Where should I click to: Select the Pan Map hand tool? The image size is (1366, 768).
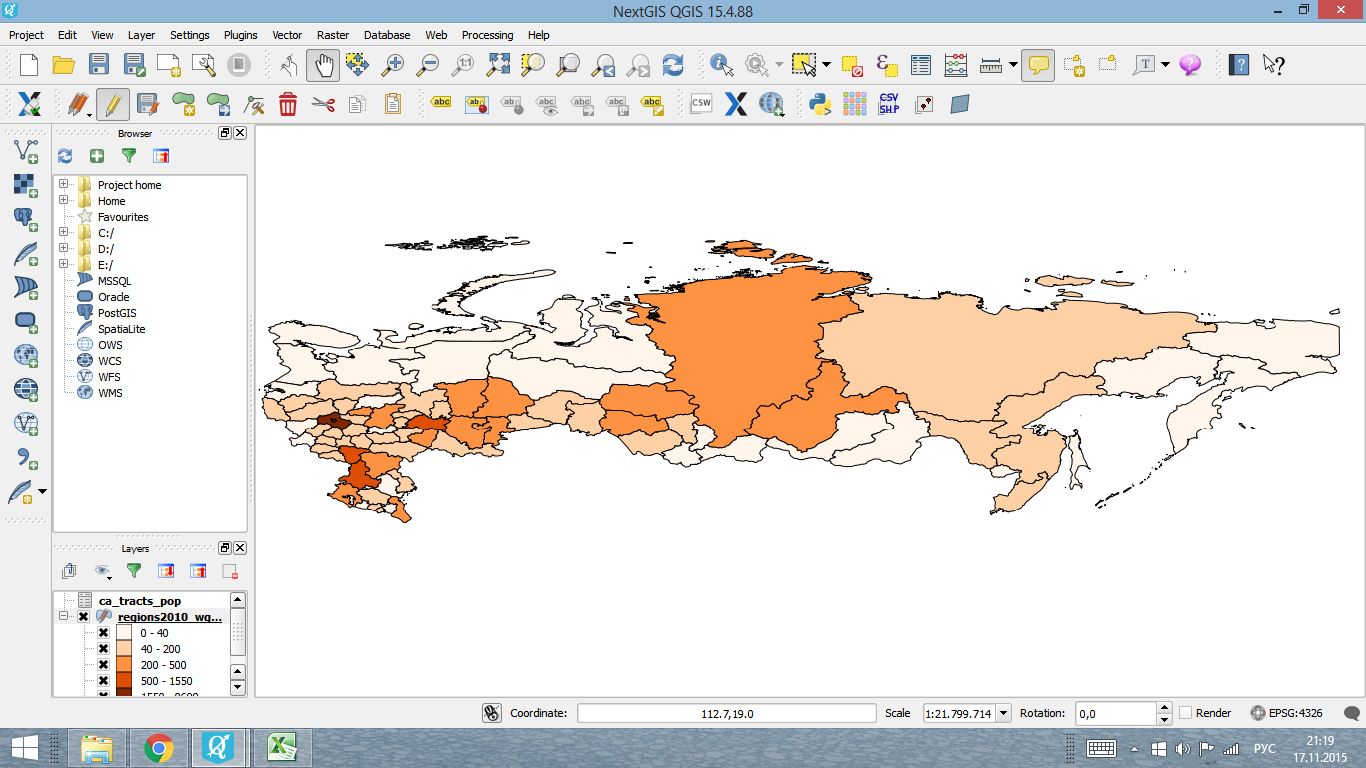coord(323,65)
